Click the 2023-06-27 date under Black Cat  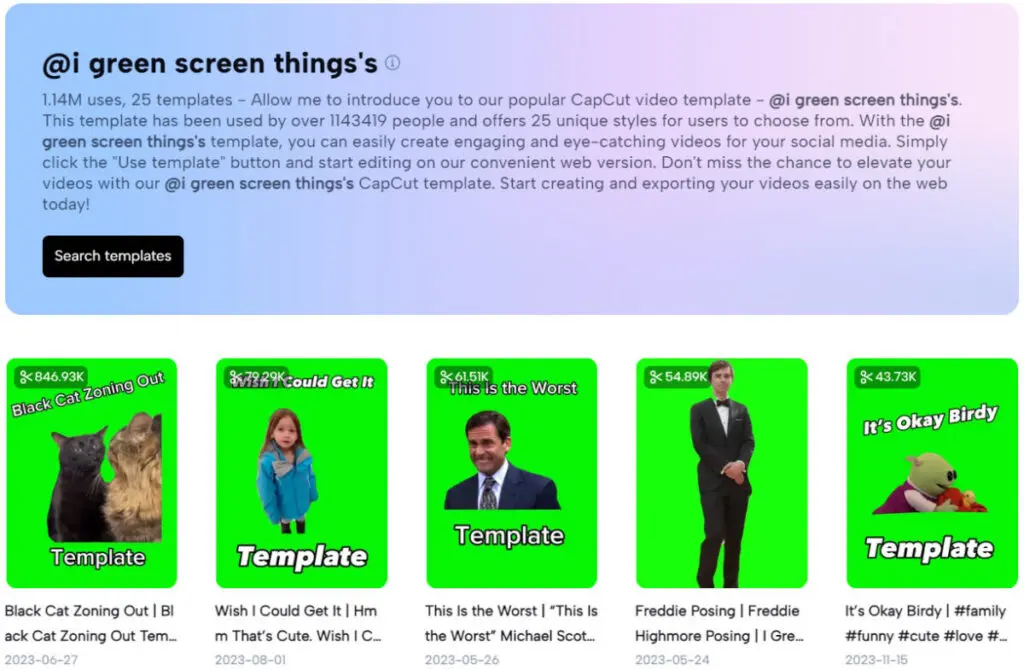click(41, 660)
